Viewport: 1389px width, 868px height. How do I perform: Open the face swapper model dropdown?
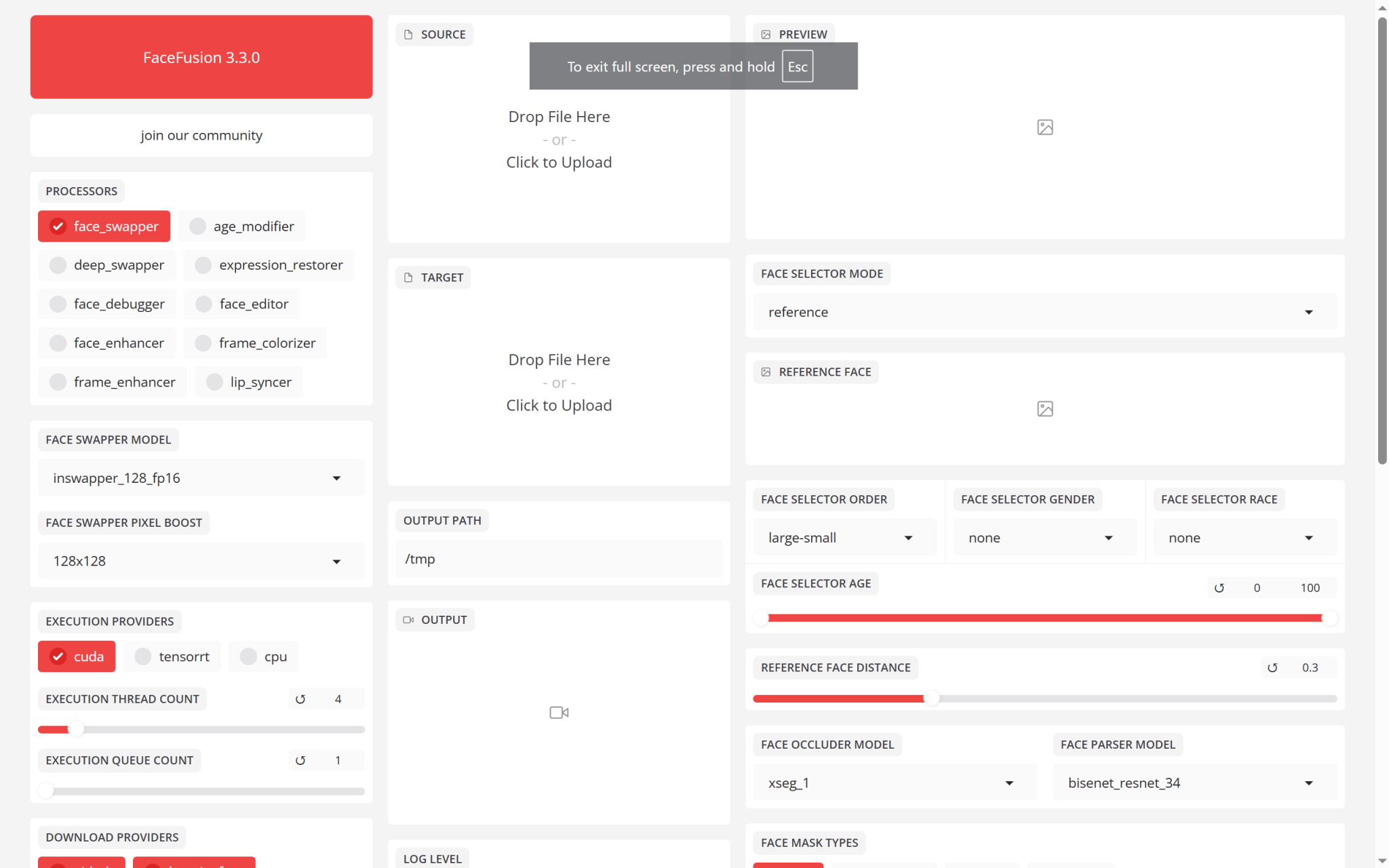(201, 478)
